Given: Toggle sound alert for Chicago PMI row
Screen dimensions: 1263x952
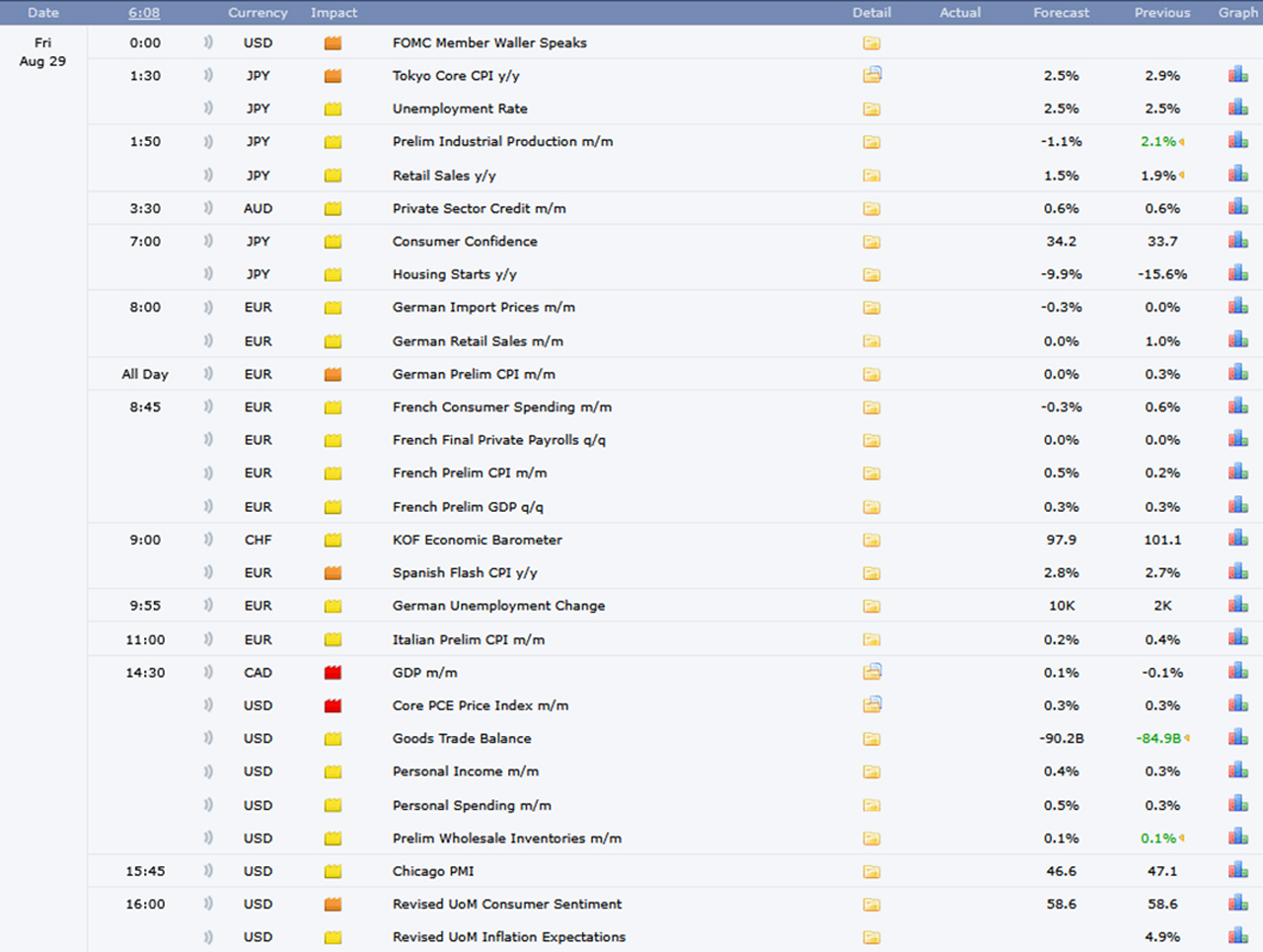Looking at the screenshot, I should pyautogui.click(x=208, y=870).
